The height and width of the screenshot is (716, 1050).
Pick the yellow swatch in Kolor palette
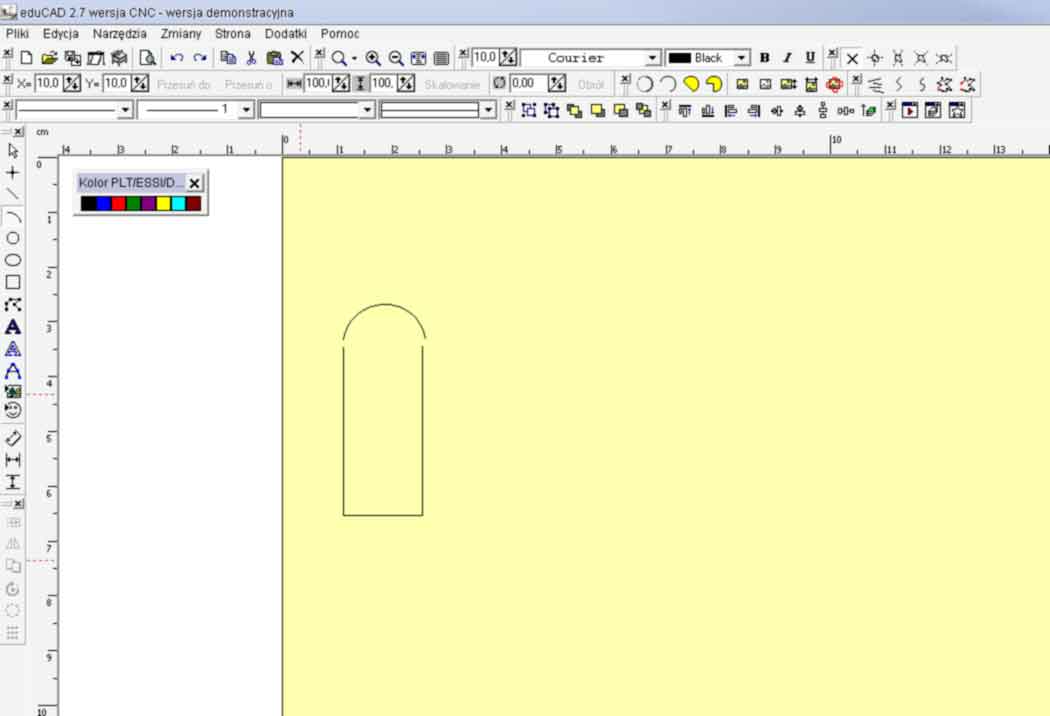tap(163, 203)
